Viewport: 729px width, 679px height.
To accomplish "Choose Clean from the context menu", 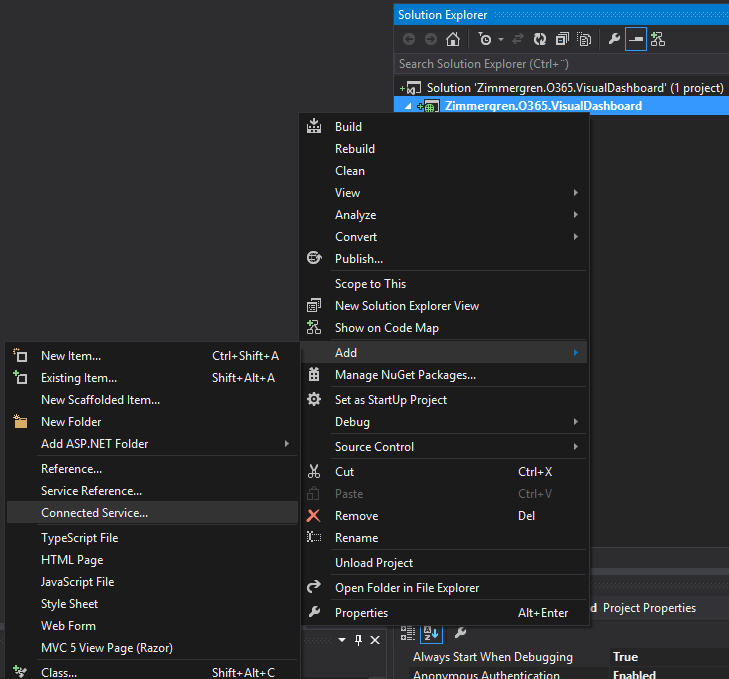I will 444,171.
